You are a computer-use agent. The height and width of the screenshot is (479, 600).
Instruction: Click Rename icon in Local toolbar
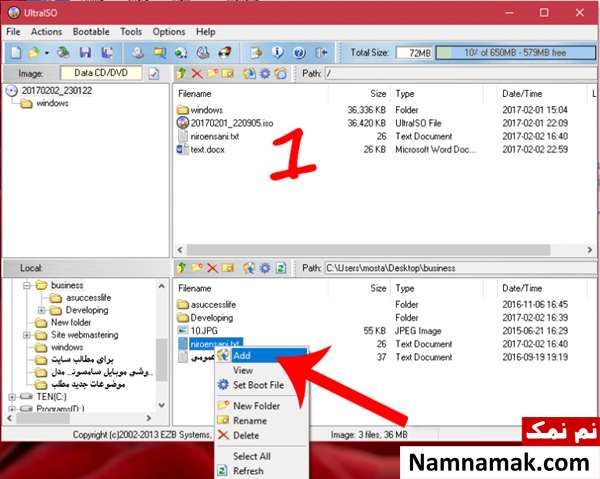[228, 268]
